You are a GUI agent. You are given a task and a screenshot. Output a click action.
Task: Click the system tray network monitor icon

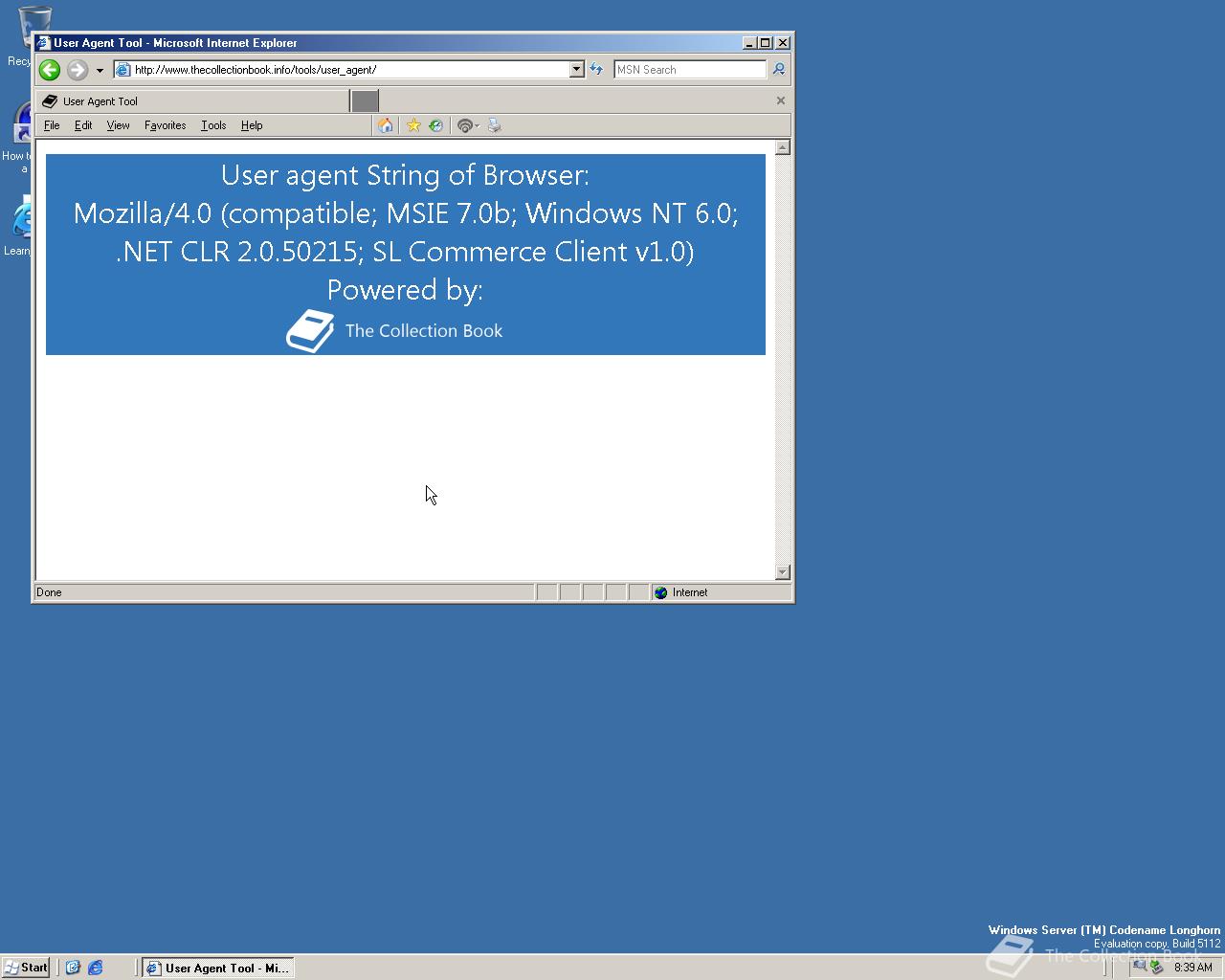pos(1139,968)
